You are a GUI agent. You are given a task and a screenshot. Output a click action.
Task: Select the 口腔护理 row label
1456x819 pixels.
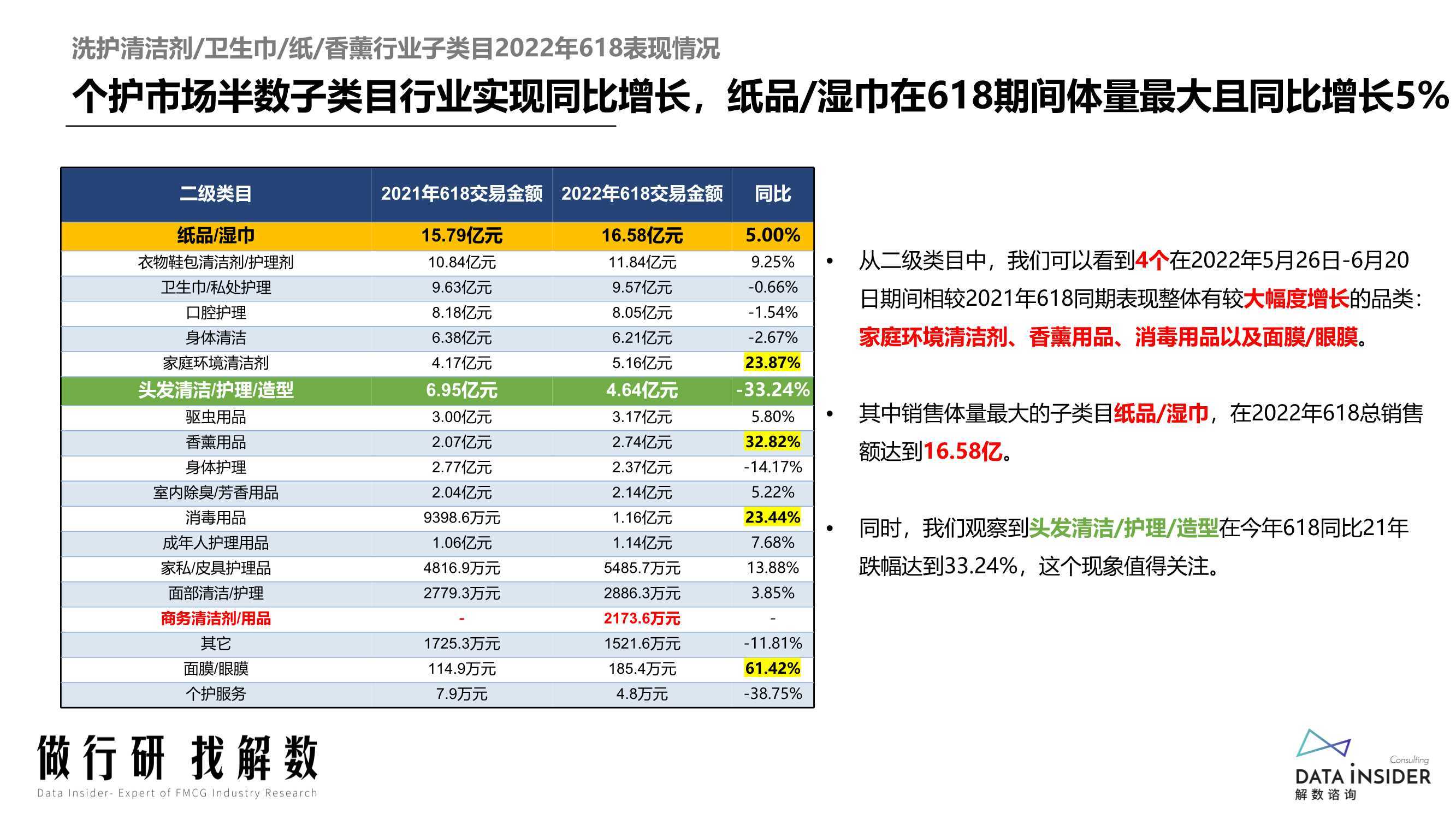tap(216, 312)
